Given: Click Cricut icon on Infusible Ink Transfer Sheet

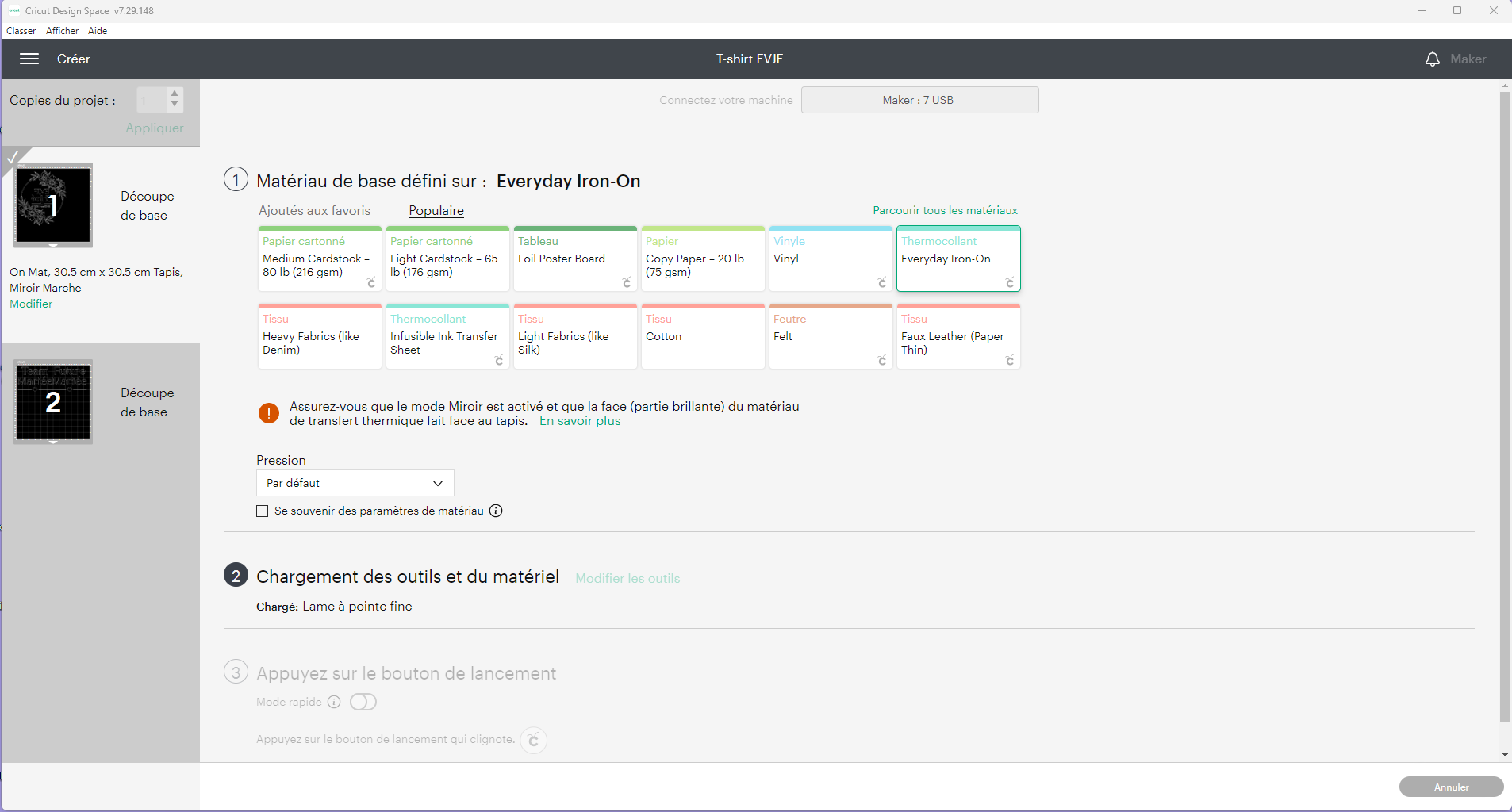Looking at the screenshot, I should point(499,361).
